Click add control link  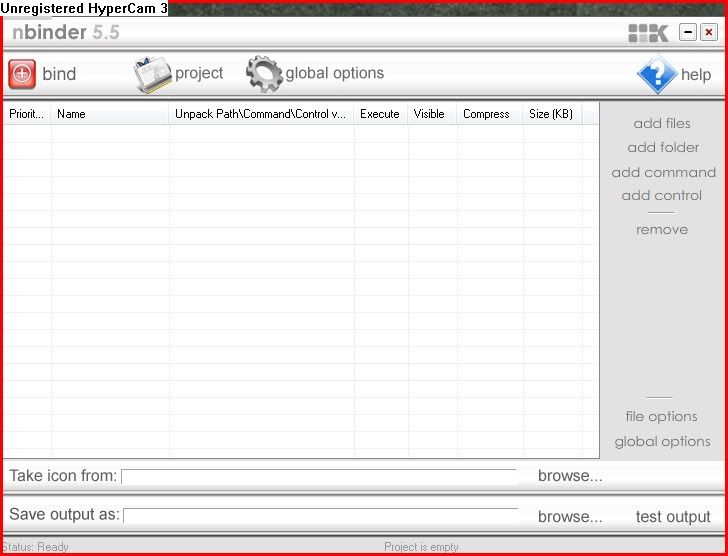click(x=662, y=195)
